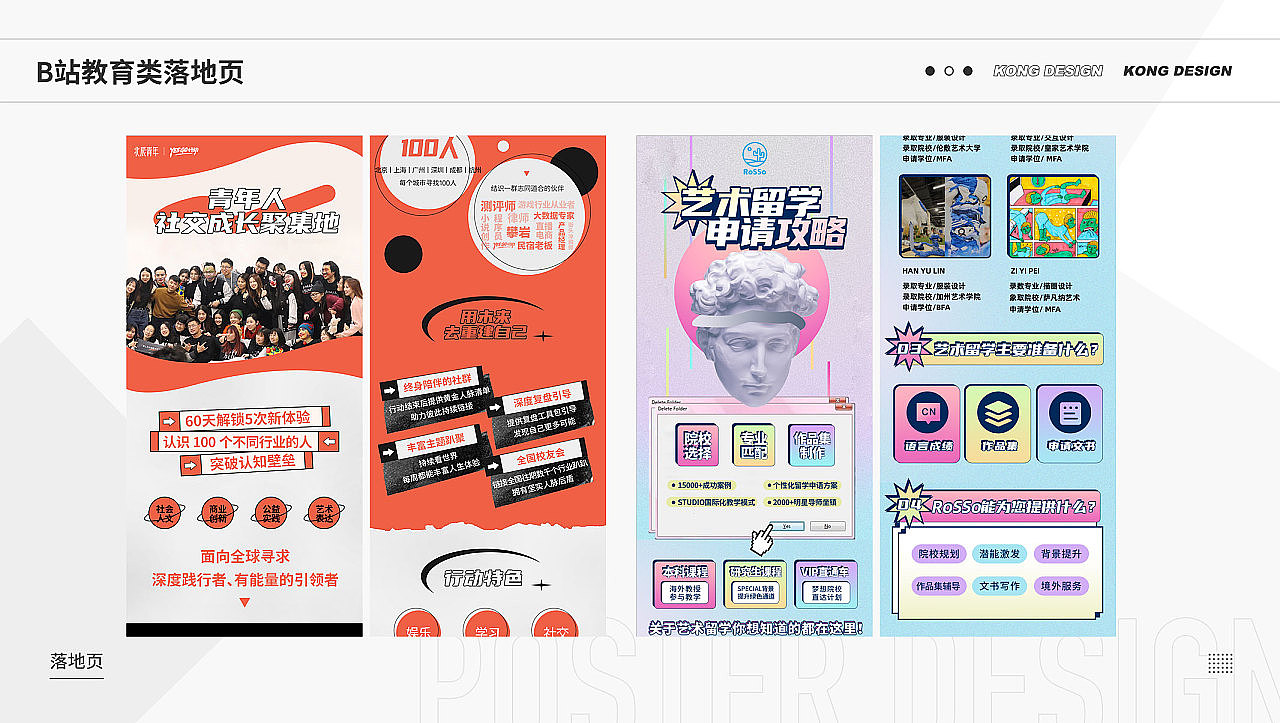Screen dimensions: 1280x723
Task: Click the solid KONG DESIGN text
Action: [x=1177, y=71]
